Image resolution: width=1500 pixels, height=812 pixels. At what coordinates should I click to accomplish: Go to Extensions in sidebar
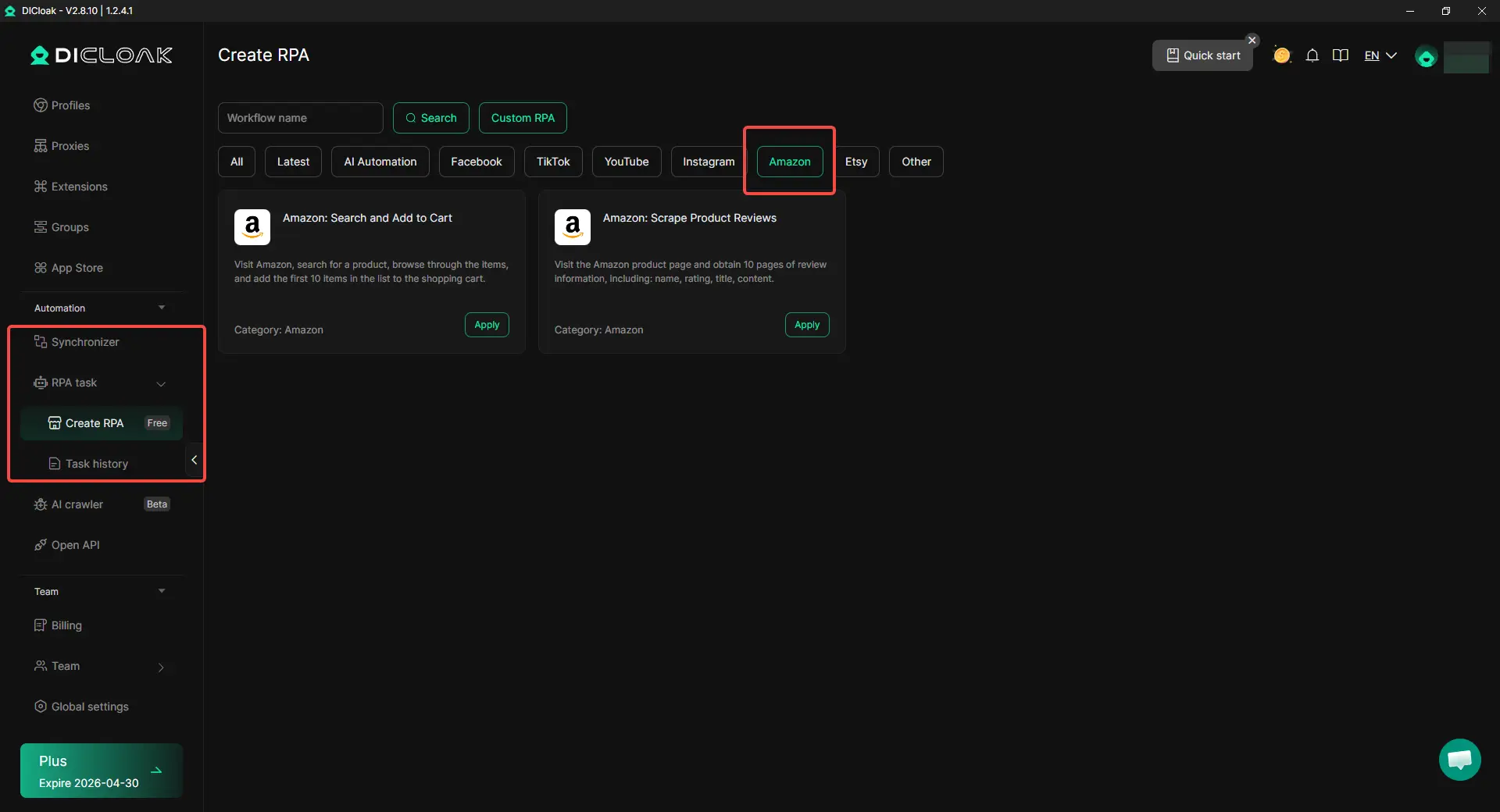click(79, 187)
